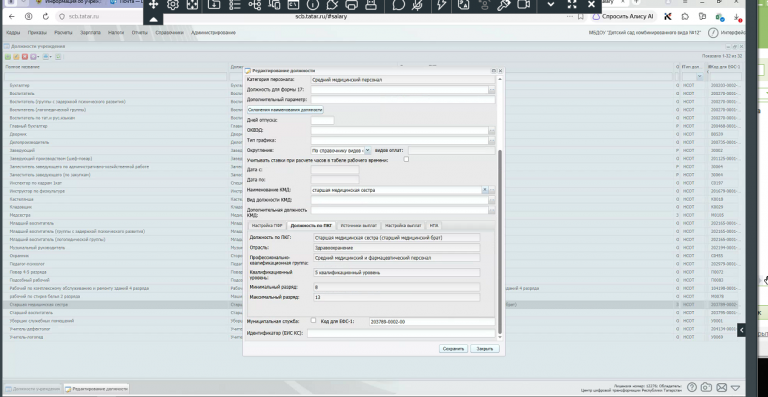Screen dimensions: 768x397
Task: Collapse overlay toolbar with the down chevron
Action: (551, 5)
